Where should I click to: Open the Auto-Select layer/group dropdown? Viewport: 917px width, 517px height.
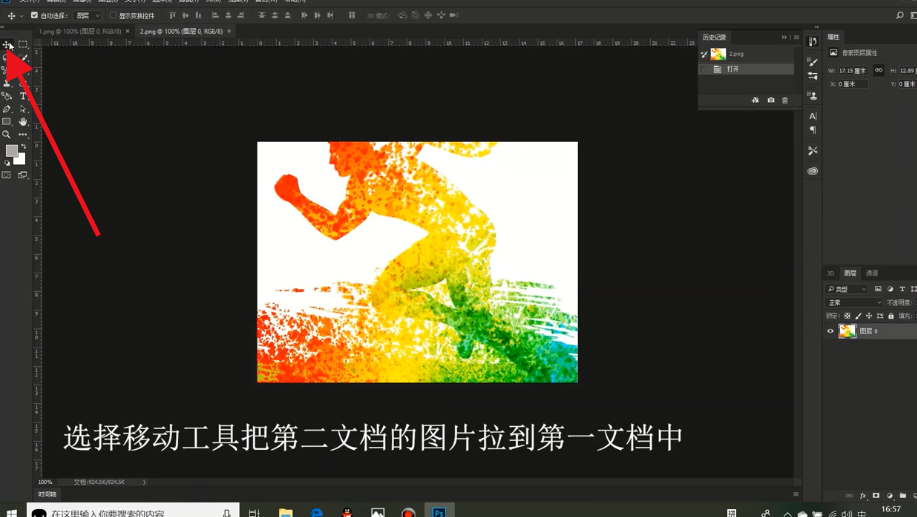point(88,15)
